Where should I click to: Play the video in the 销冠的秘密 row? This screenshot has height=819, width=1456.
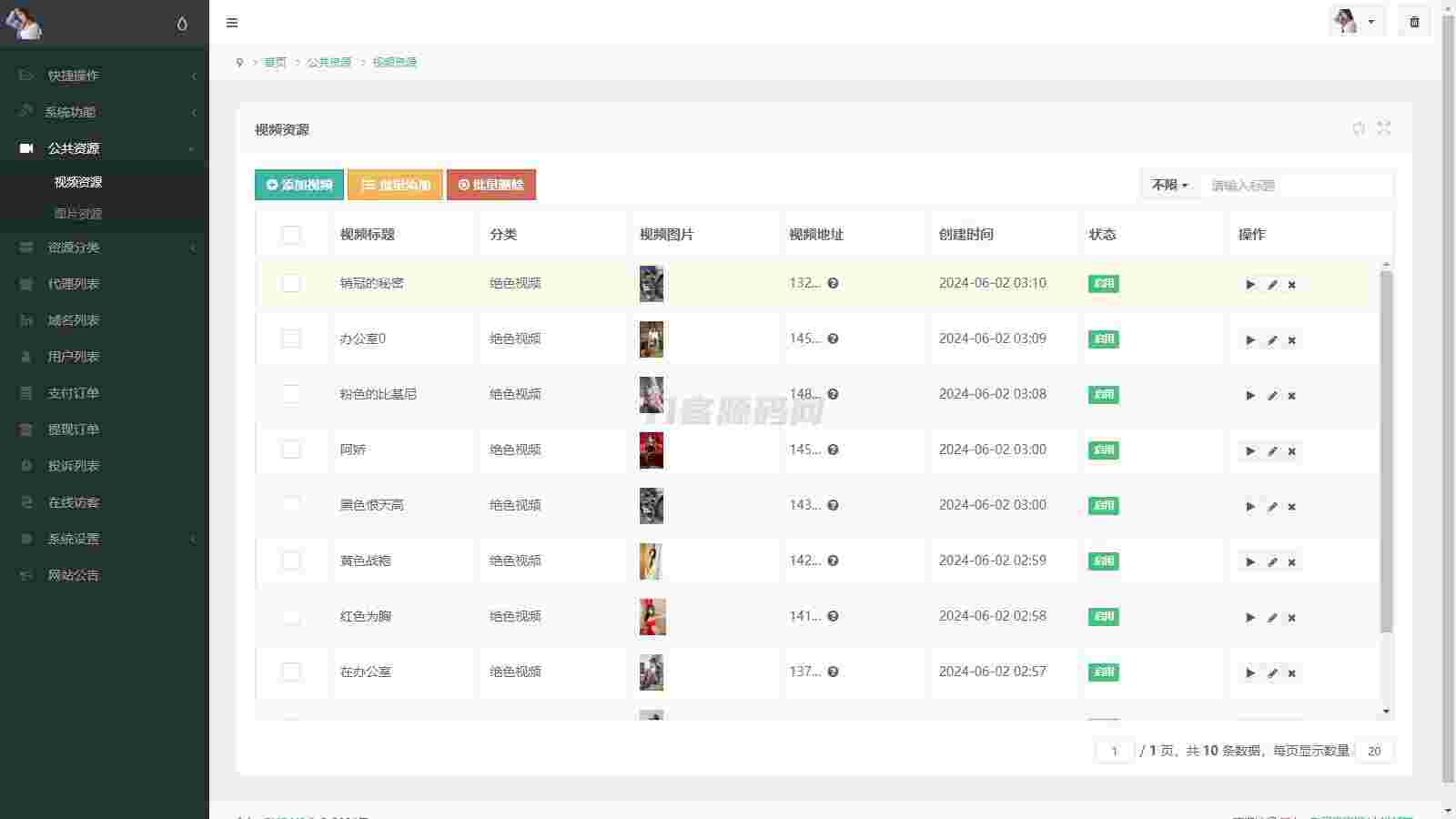pos(1250,285)
